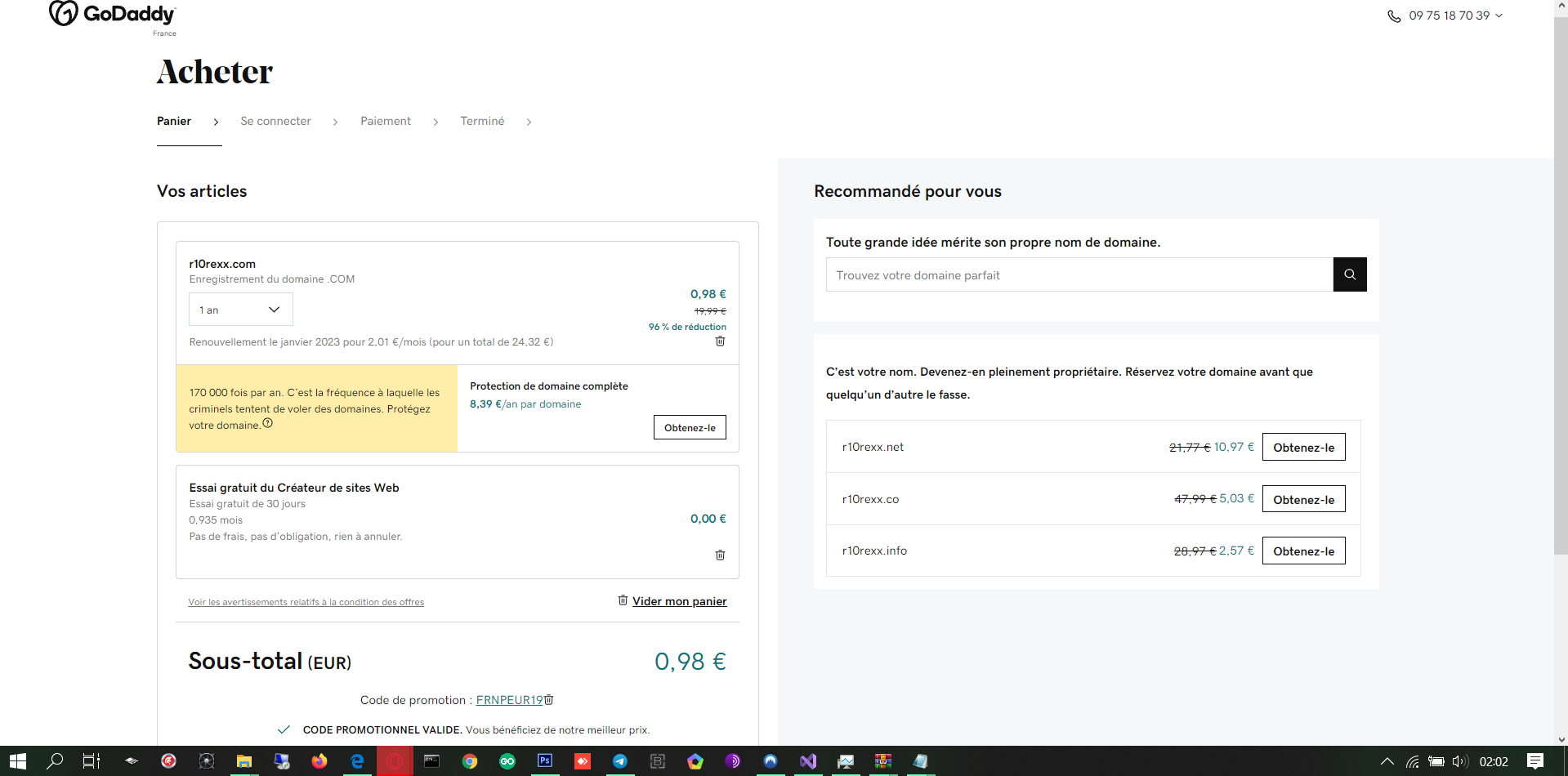
Task: Click the phone icon beside 09 75 18 70 39
Action: point(1394,16)
